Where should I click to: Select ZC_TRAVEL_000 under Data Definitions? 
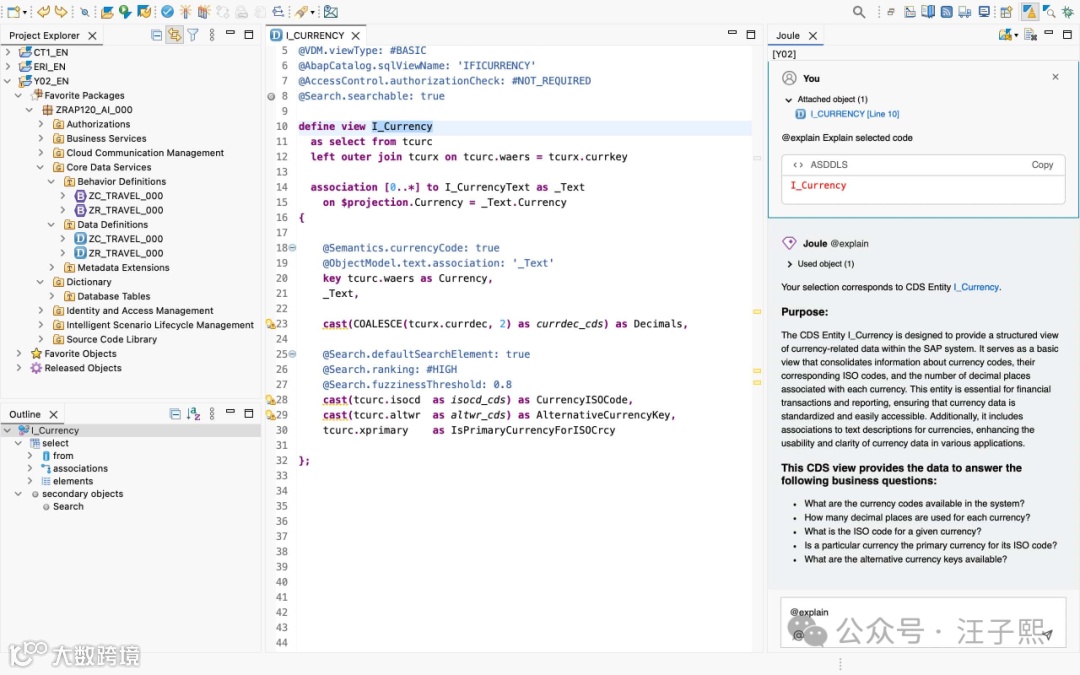pyautogui.click(x=125, y=238)
